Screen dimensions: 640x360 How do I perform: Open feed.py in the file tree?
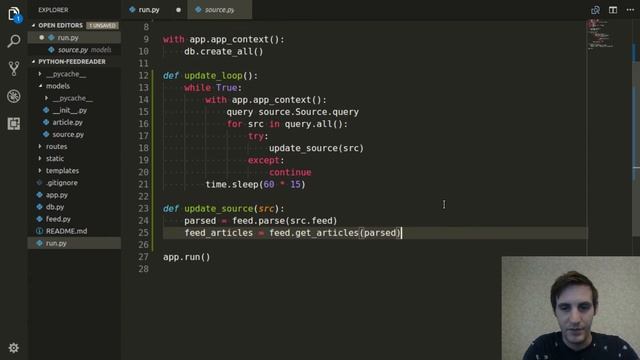click(x=58, y=219)
